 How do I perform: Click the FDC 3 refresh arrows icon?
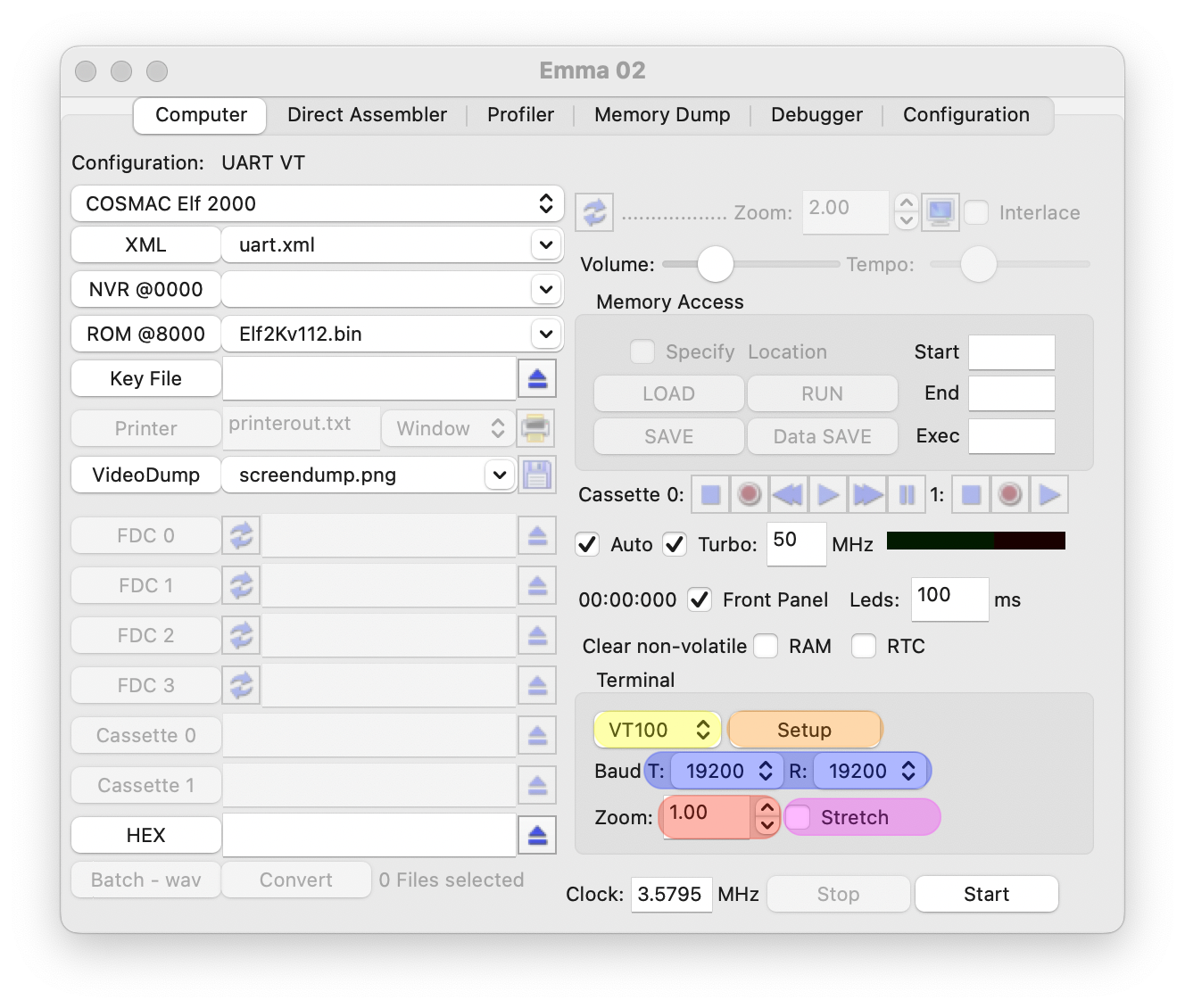coord(242,685)
